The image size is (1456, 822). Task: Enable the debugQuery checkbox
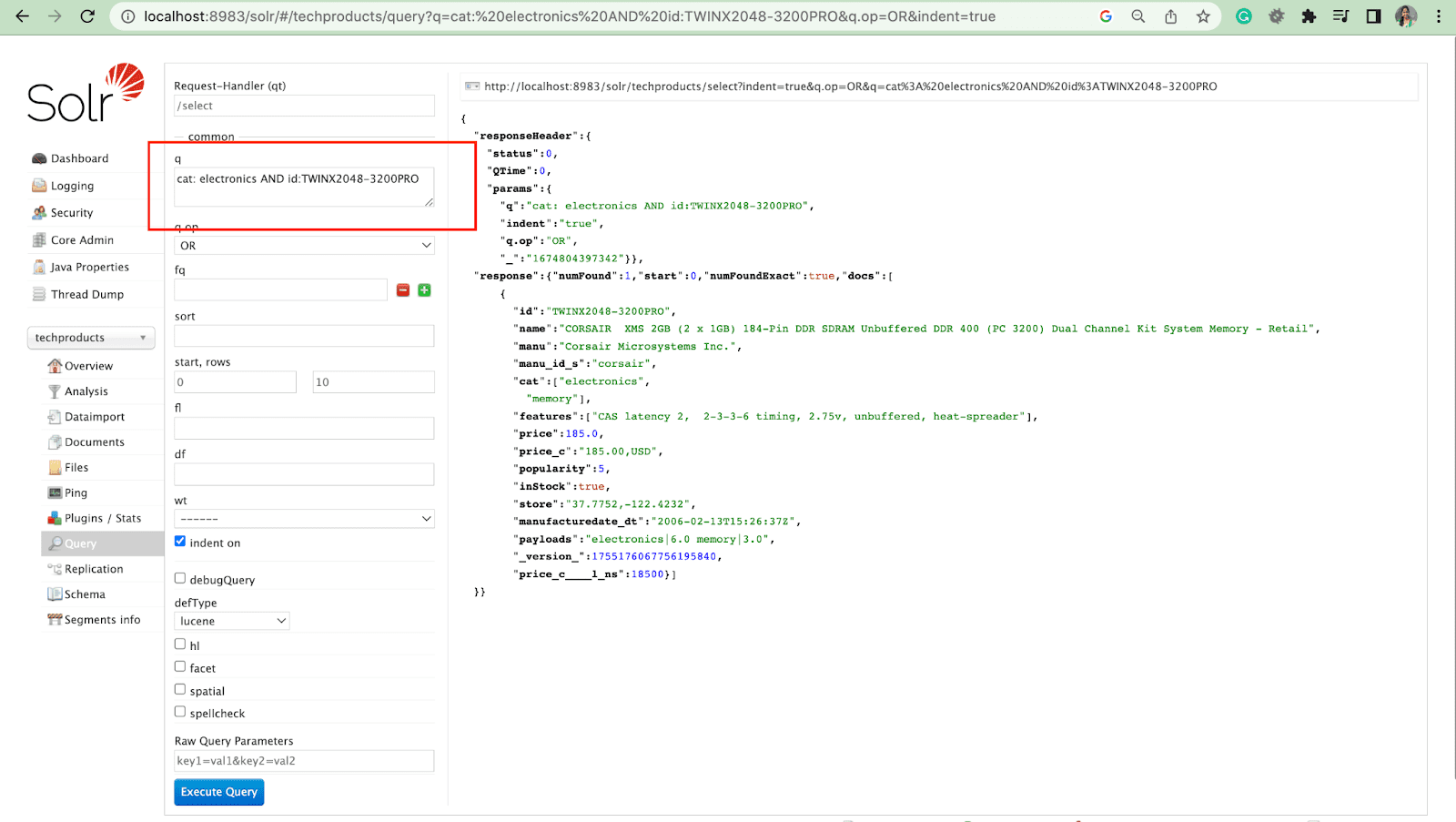(x=180, y=579)
